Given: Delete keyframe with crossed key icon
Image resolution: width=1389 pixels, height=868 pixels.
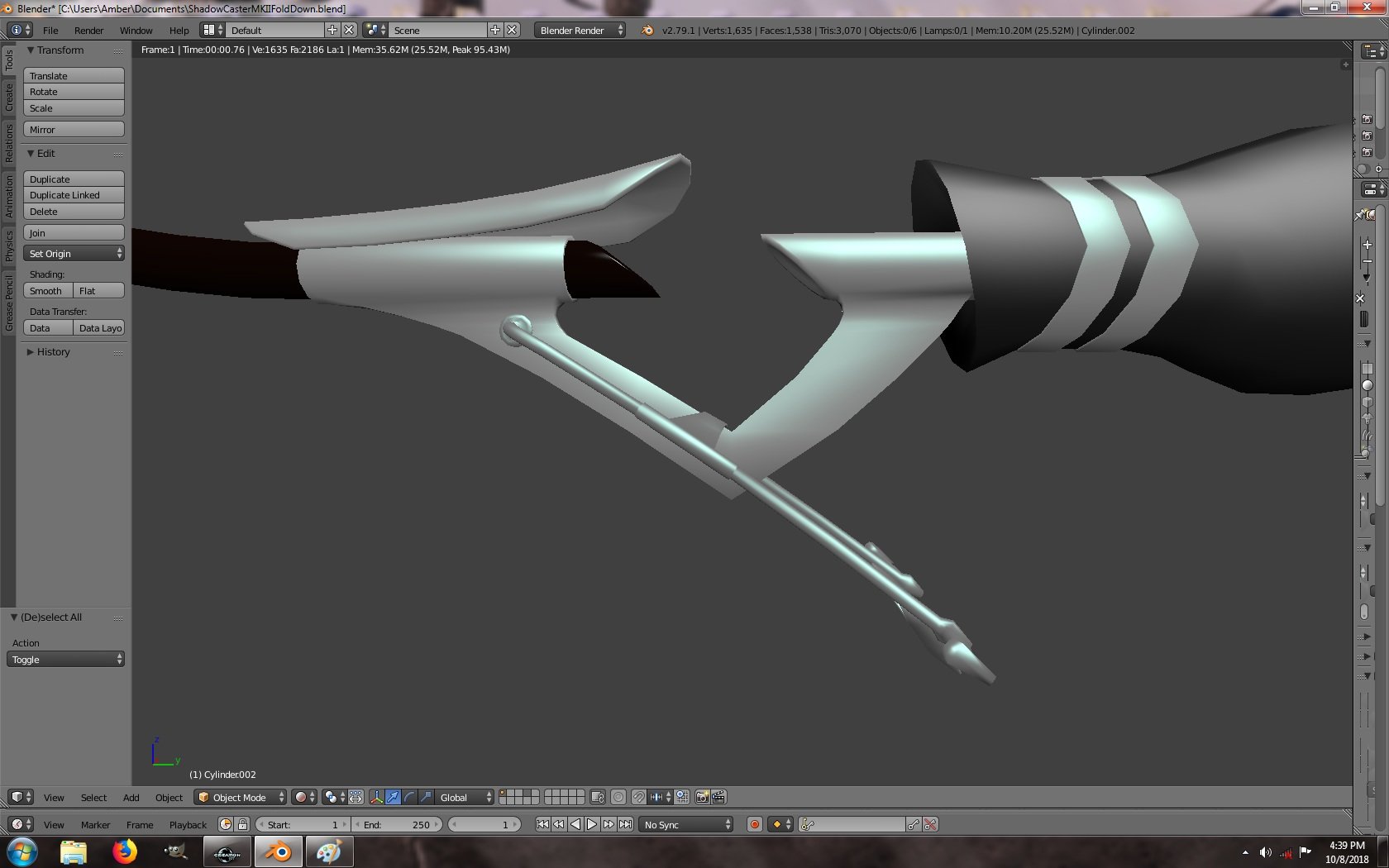Looking at the screenshot, I should point(930,824).
